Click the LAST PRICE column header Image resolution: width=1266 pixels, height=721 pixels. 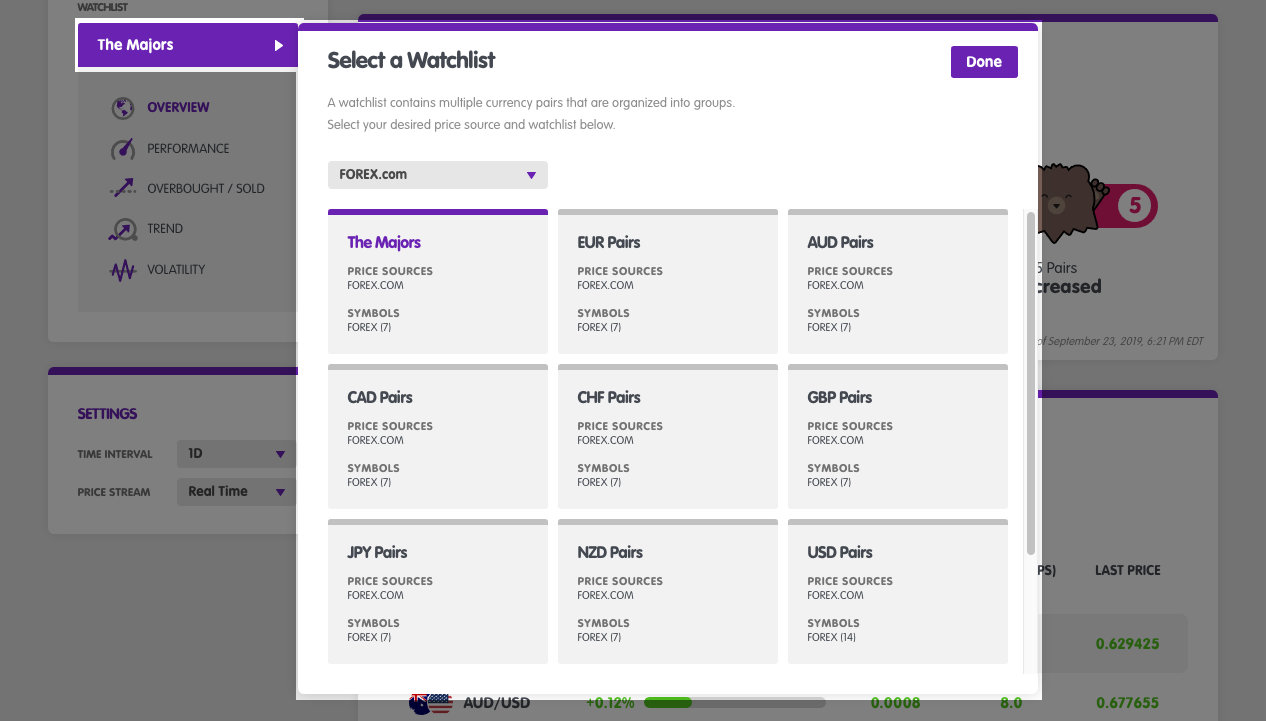(1128, 570)
